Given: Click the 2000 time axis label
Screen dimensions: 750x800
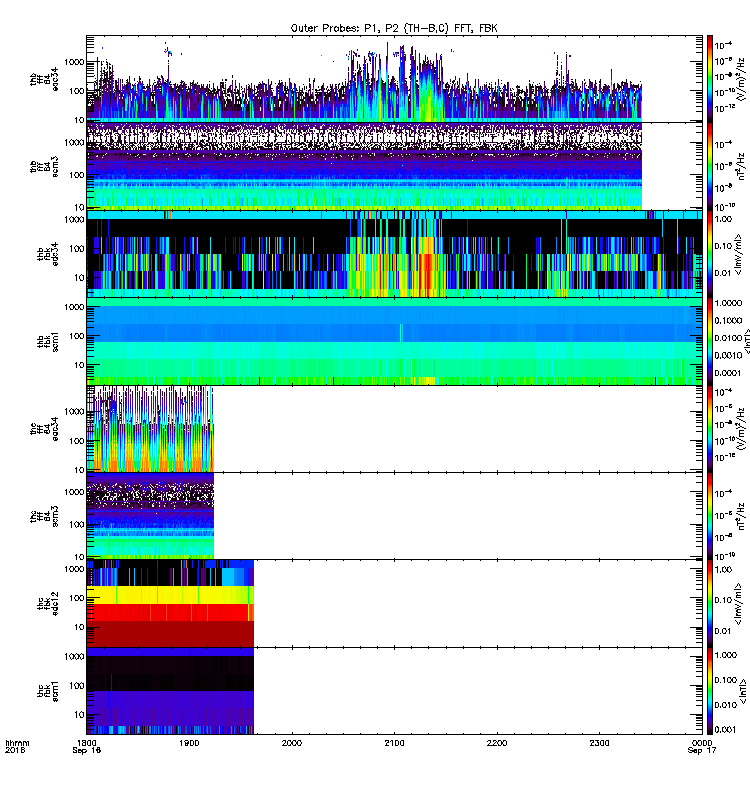Looking at the screenshot, I should point(291,743).
